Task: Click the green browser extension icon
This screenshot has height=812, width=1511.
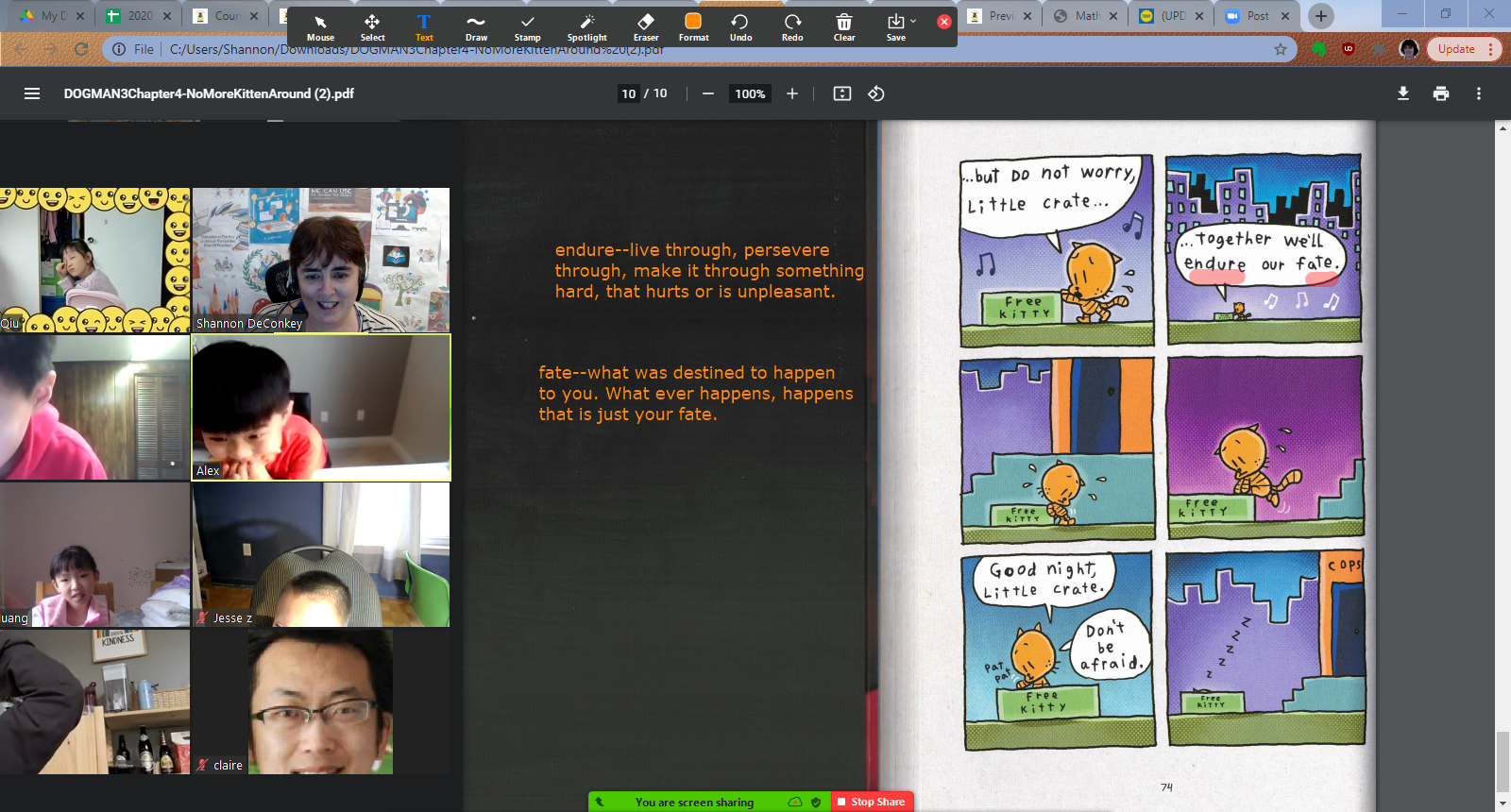Action: click(x=1319, y=49)
